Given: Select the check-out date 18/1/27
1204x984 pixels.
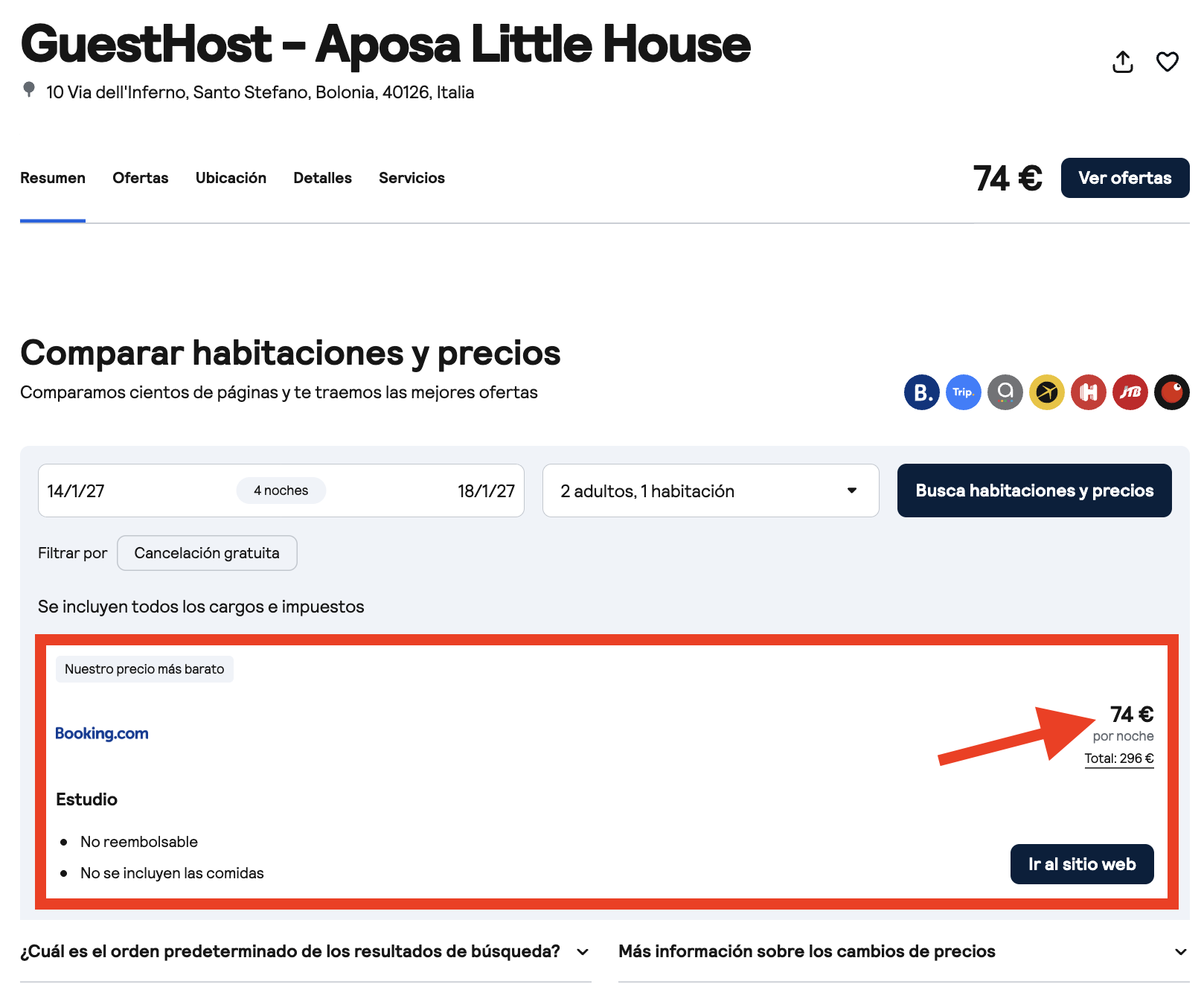Looking at the screenshot, I should pos(486,491).
